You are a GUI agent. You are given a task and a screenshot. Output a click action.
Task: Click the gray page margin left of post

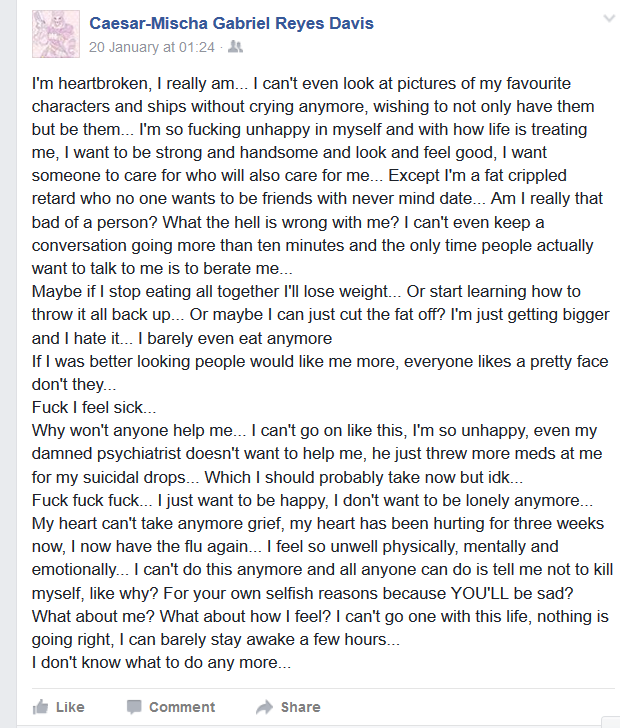[x=8, y=364]
